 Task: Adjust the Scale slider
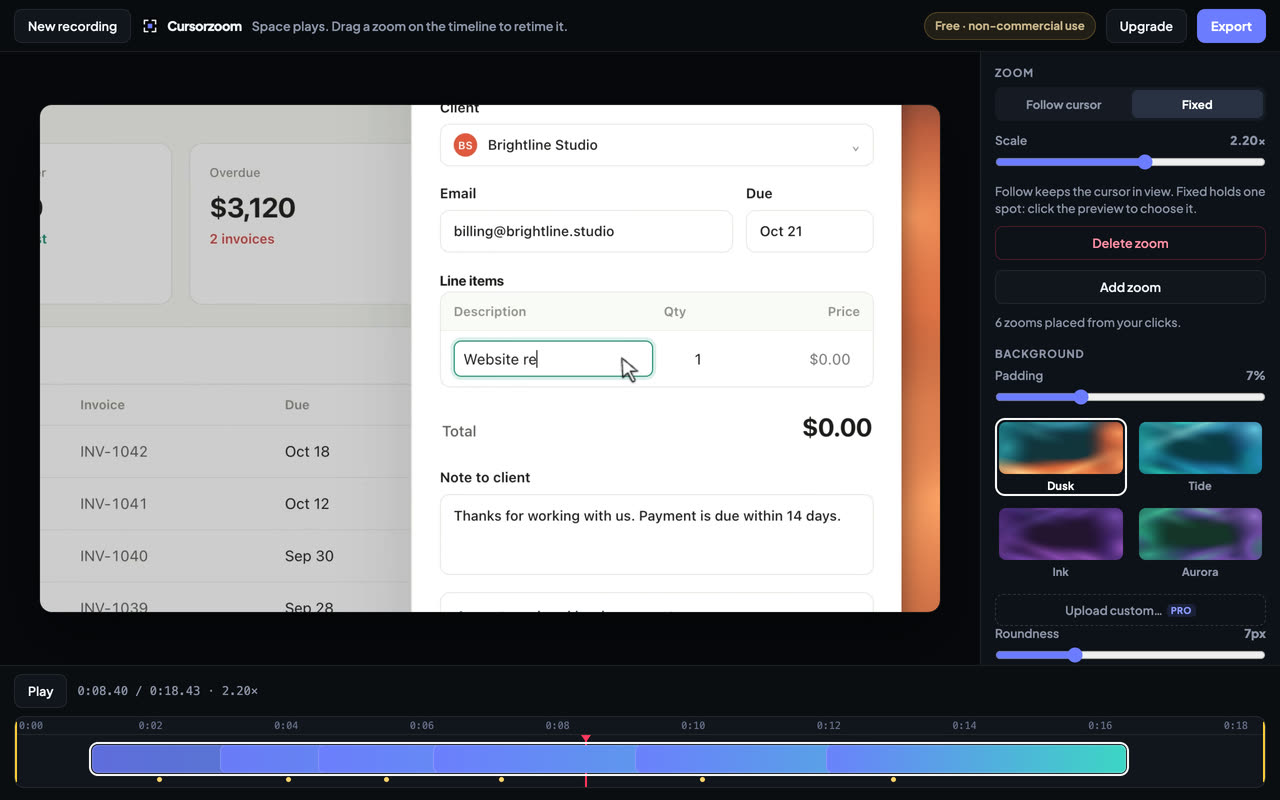coord(1130,162)
